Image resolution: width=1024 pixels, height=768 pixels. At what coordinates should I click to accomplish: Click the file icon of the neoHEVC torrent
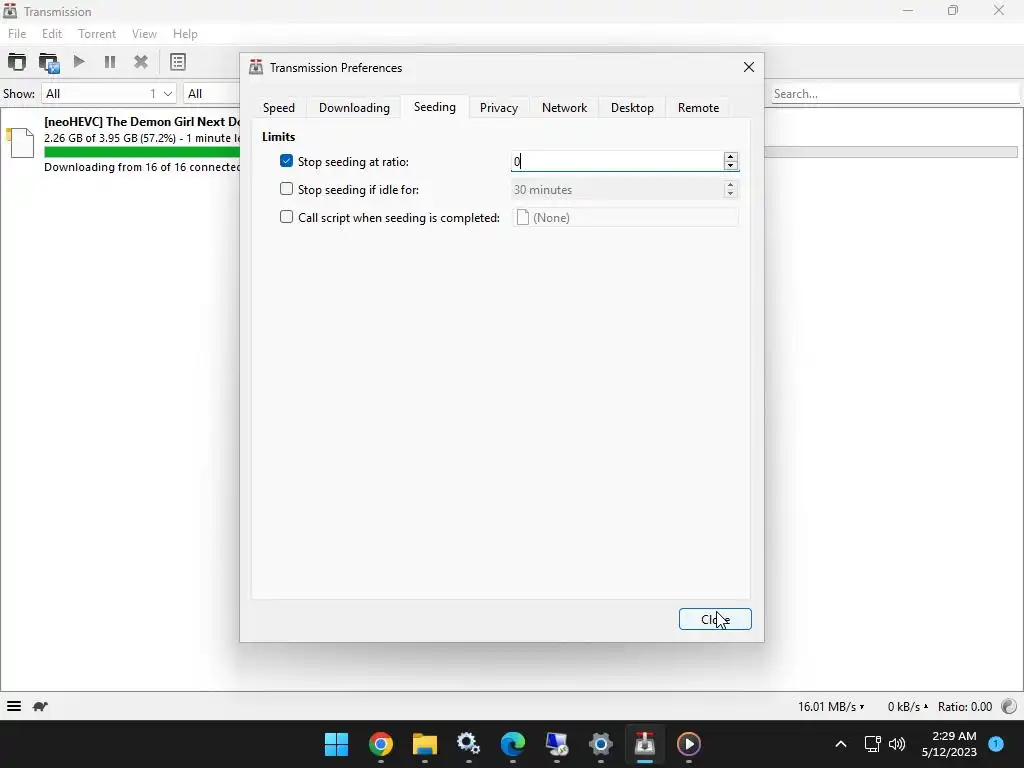pos(21,143)
